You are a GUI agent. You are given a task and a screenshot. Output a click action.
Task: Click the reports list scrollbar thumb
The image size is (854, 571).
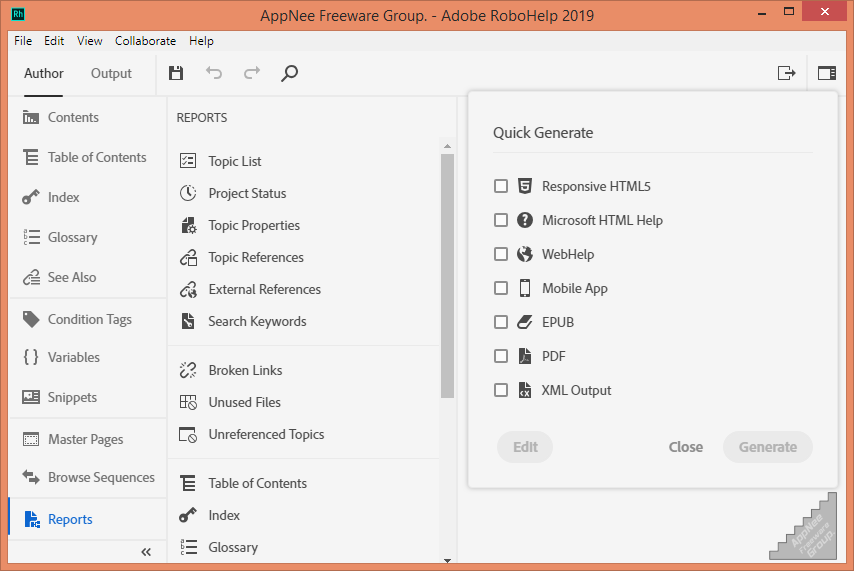[x=447, y=276]
